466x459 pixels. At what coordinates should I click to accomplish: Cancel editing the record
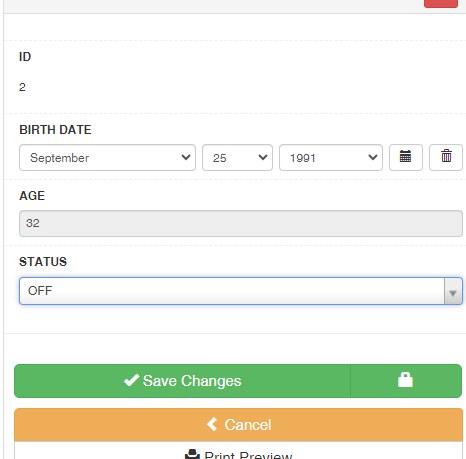point(238,425)
